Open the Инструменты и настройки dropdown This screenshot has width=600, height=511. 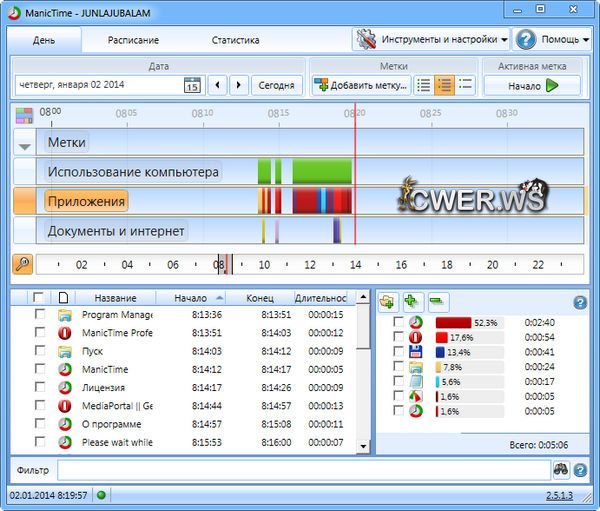pos(431,39)
